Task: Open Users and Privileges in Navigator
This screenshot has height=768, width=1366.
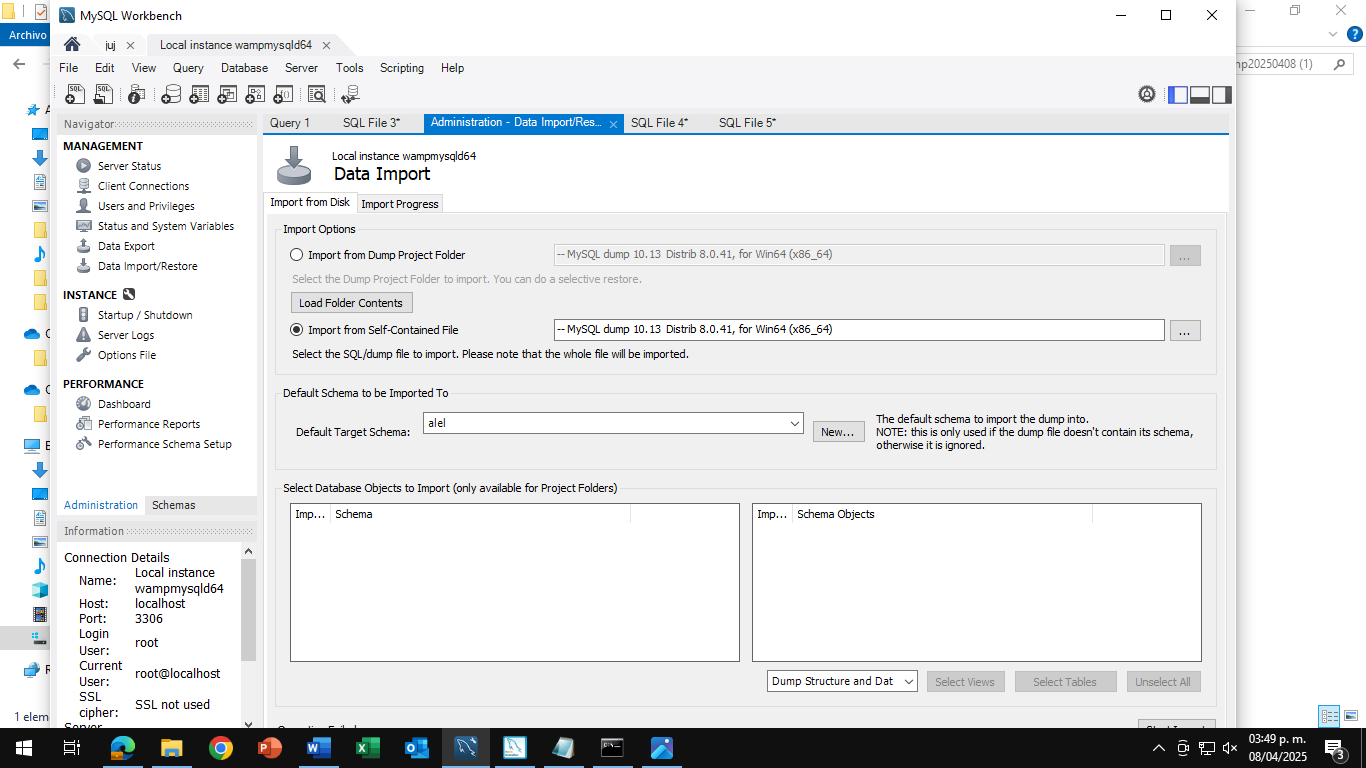Action: [146, 206]
